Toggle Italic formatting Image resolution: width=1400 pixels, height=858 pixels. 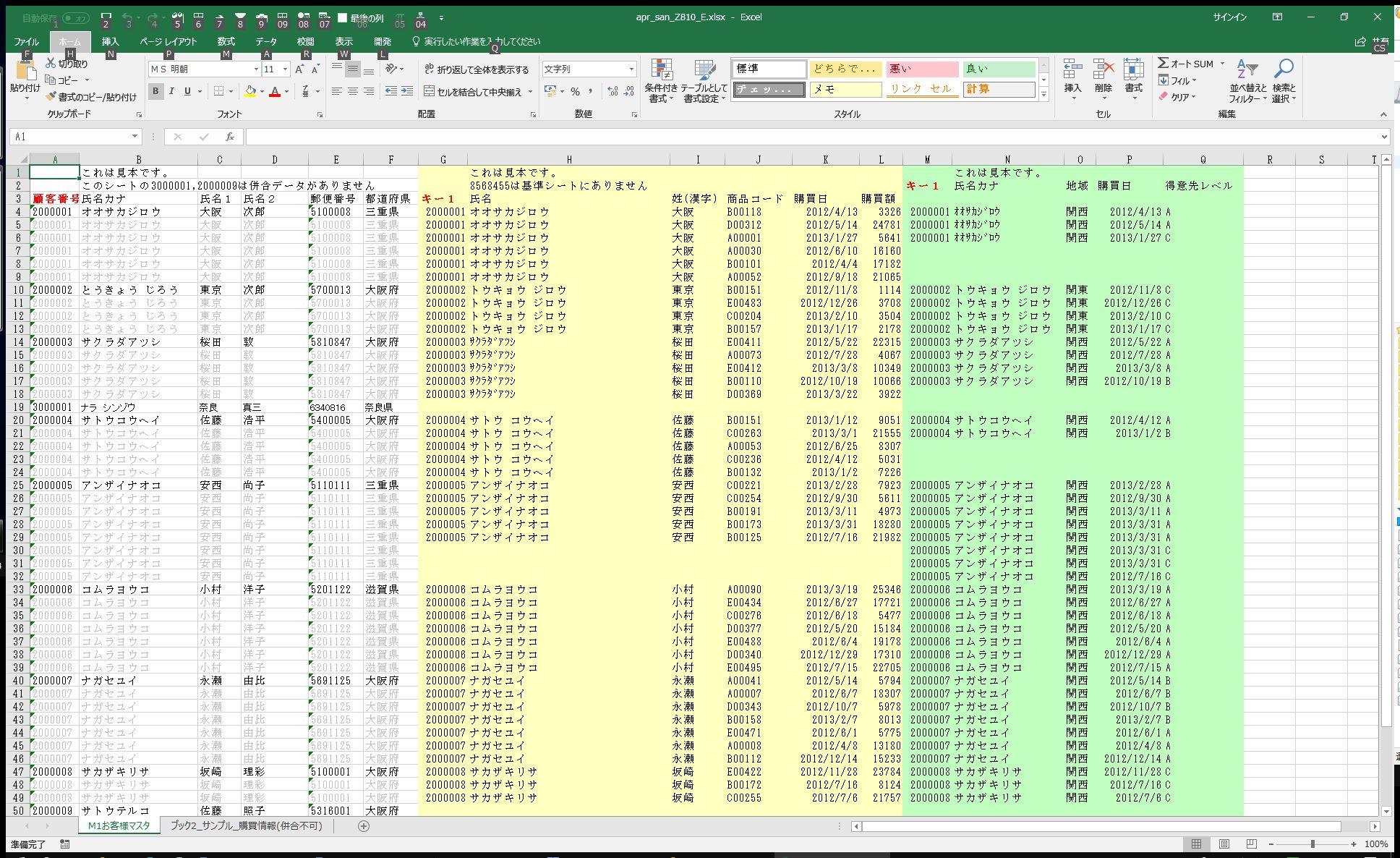[x=171, y=91]
